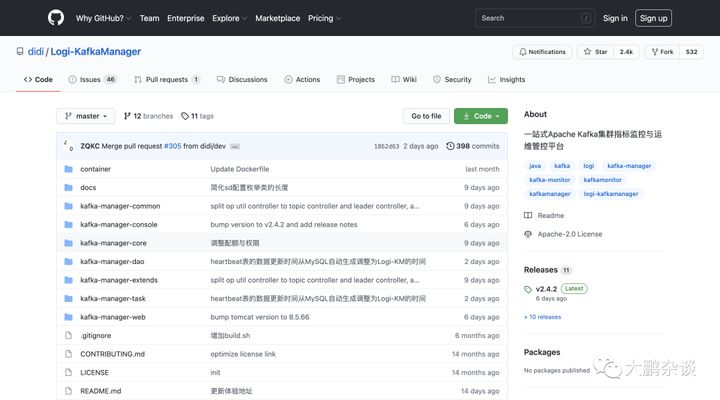Open the green Code download dropdown
The image size is (720, 400).
(x=481, y=116)
